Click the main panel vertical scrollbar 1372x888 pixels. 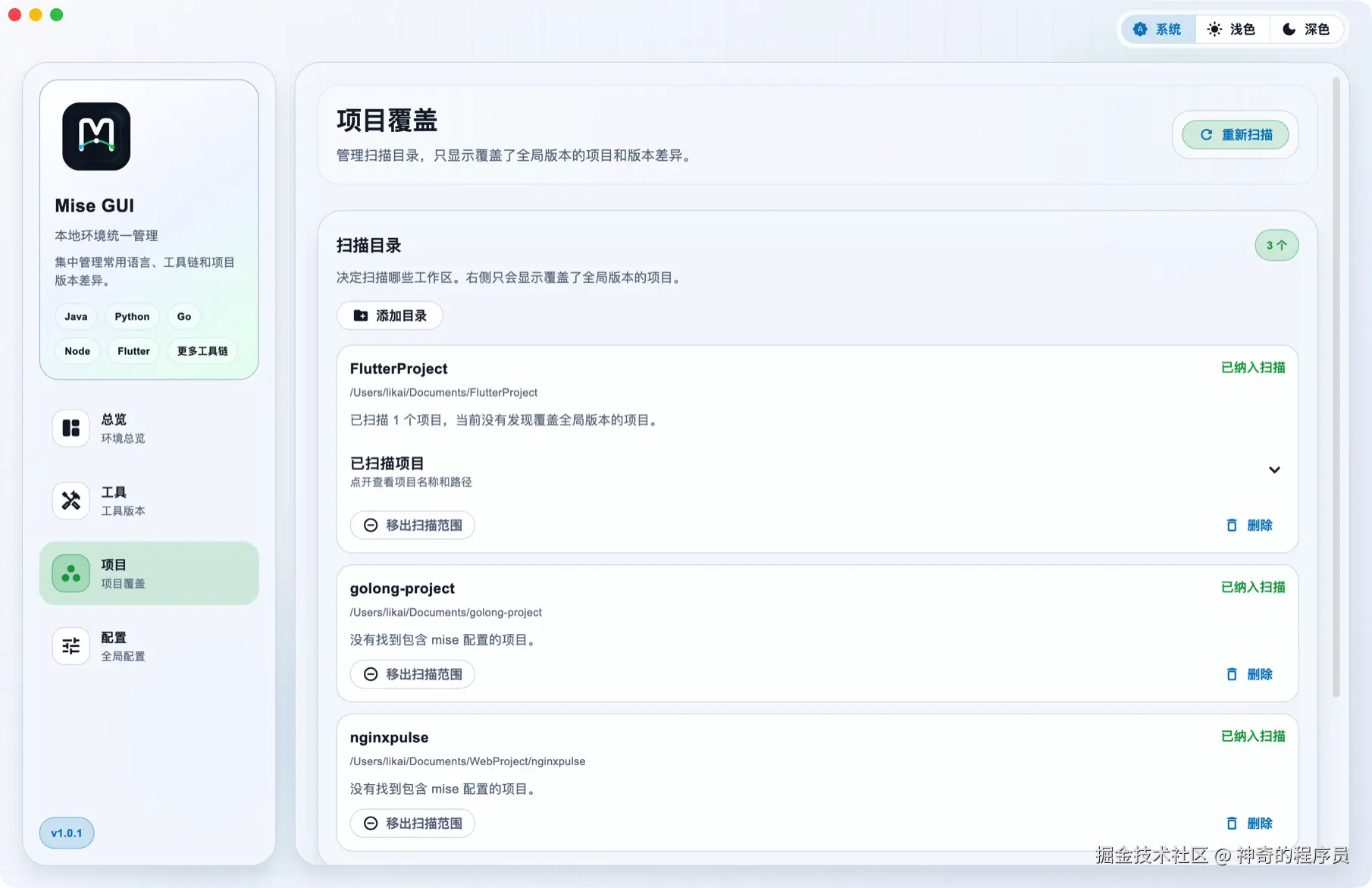[x=1336, y=387]
